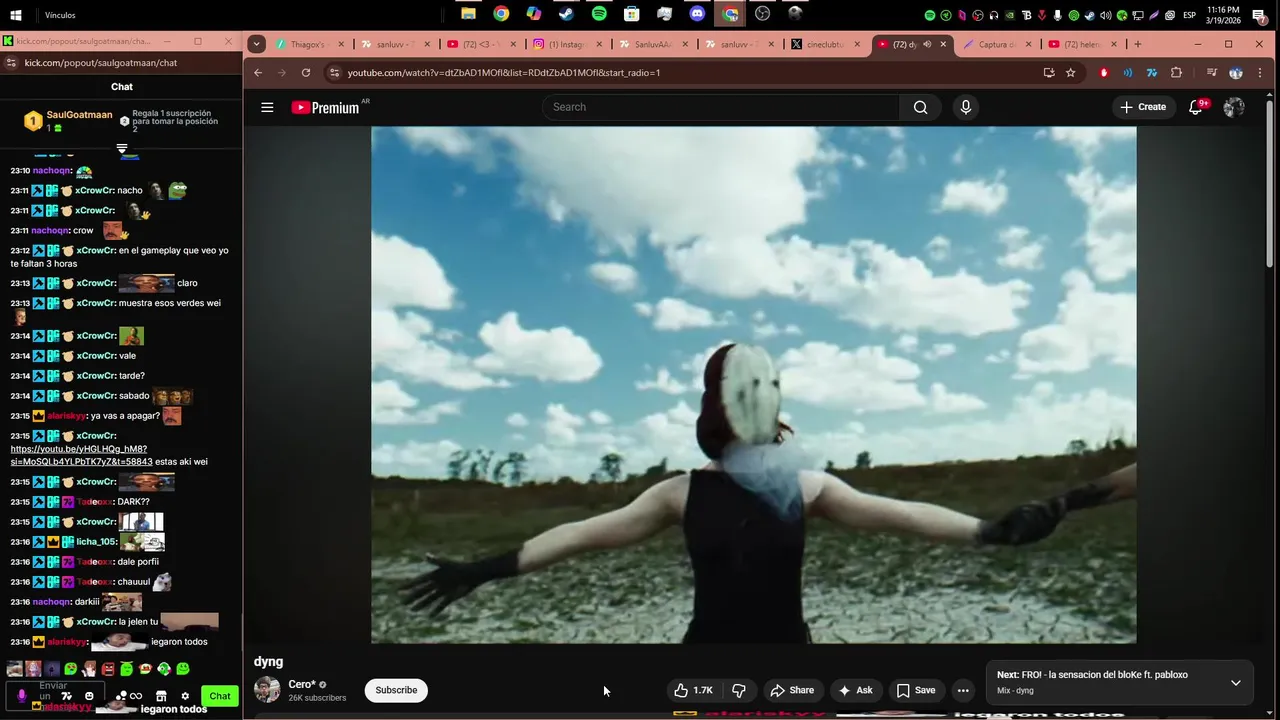Viewport: 1280px width, 720px height.
Task: Go back in the Chrome browser
Action: point(258,73)
